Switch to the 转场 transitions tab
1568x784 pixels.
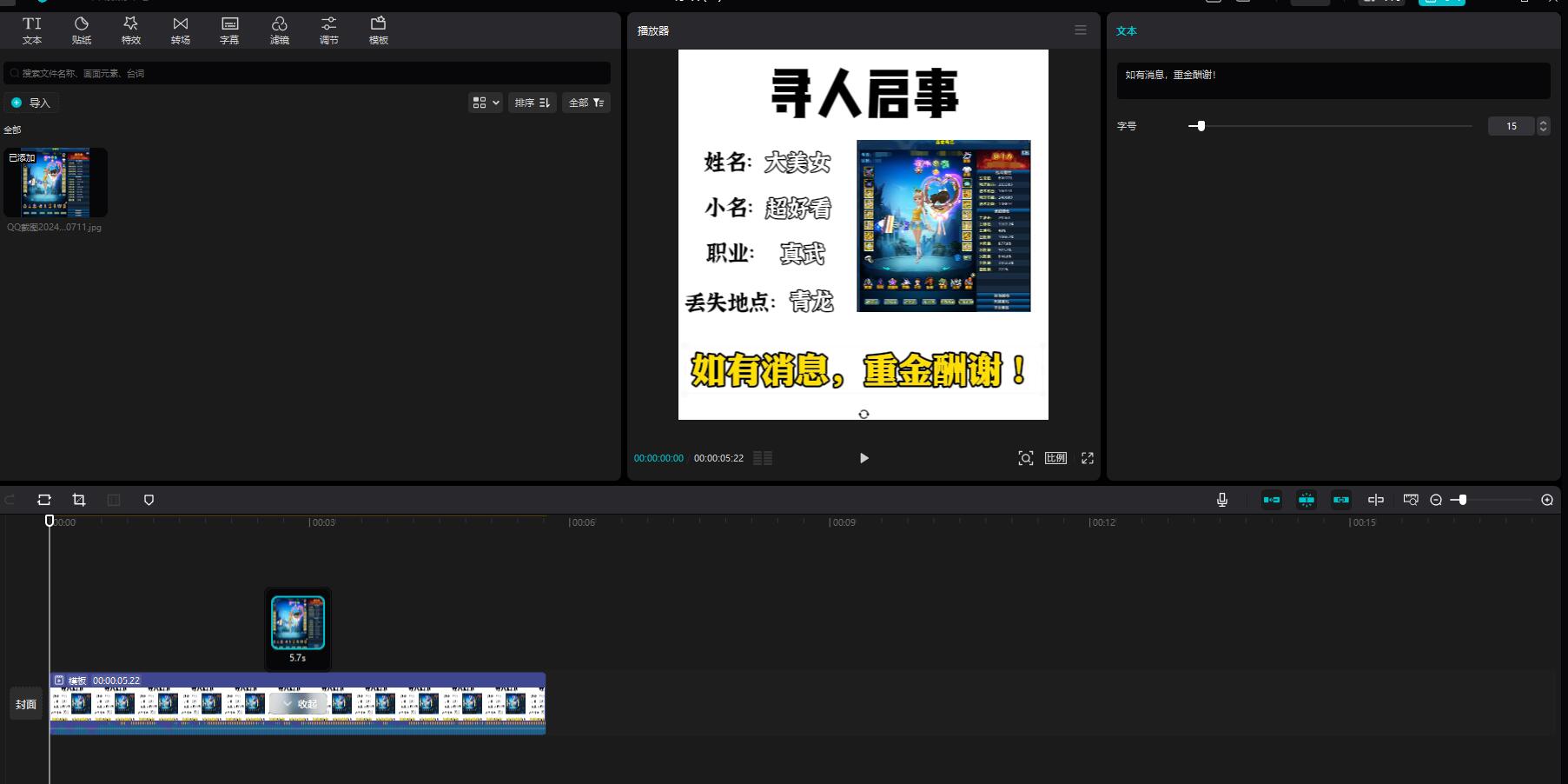coord(180,30)
